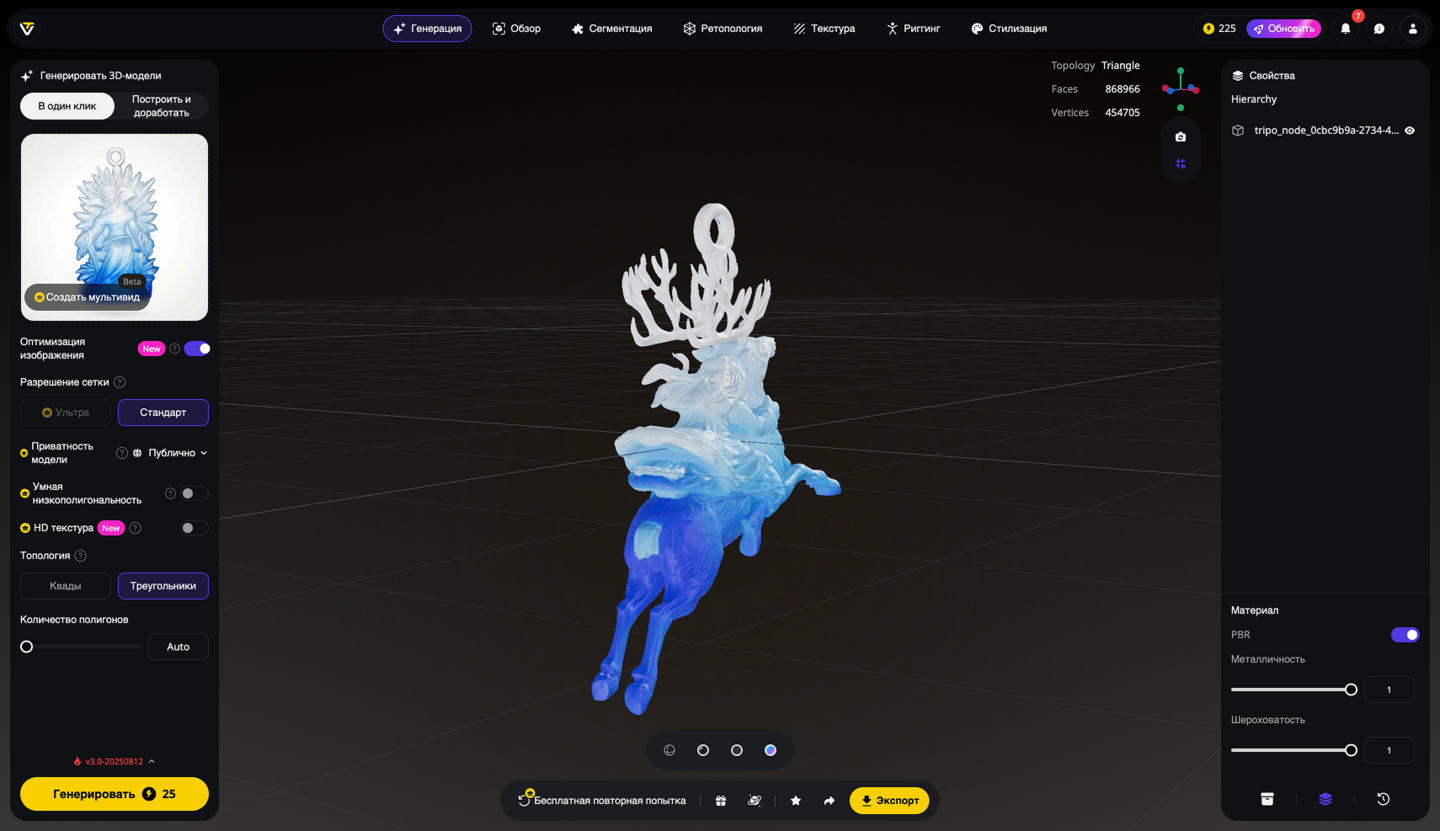Image resolution: width=1440 pixels, height=831 pixels.
Task: Click the 225 credits balance
Action: point(1219,29)
